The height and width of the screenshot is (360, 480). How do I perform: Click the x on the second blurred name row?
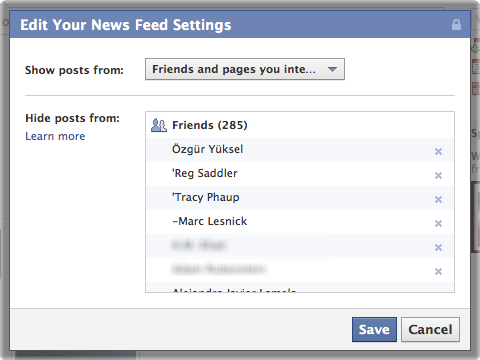coord(438,271)
